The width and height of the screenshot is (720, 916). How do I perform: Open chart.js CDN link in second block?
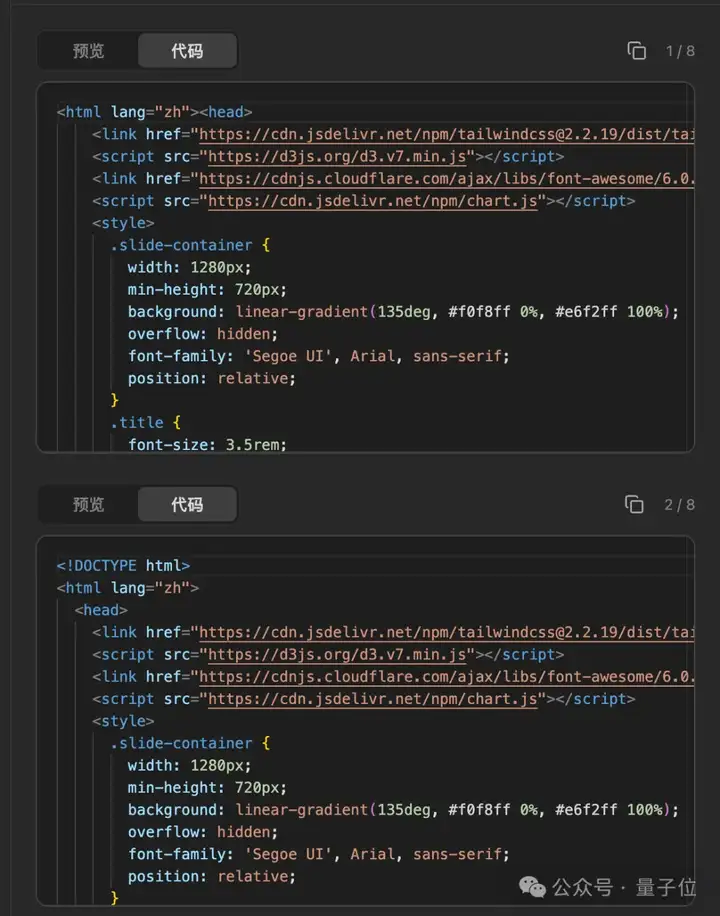[373, 698]
